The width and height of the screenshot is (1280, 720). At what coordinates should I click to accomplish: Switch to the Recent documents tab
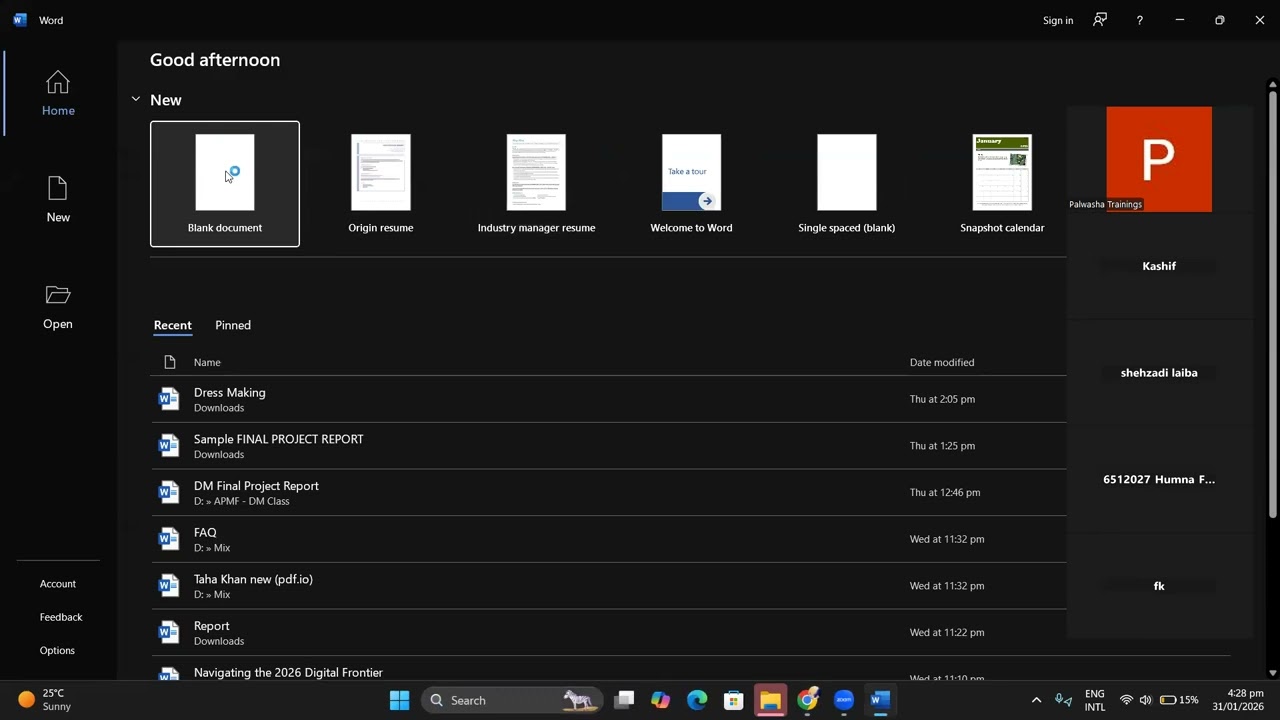172,325
